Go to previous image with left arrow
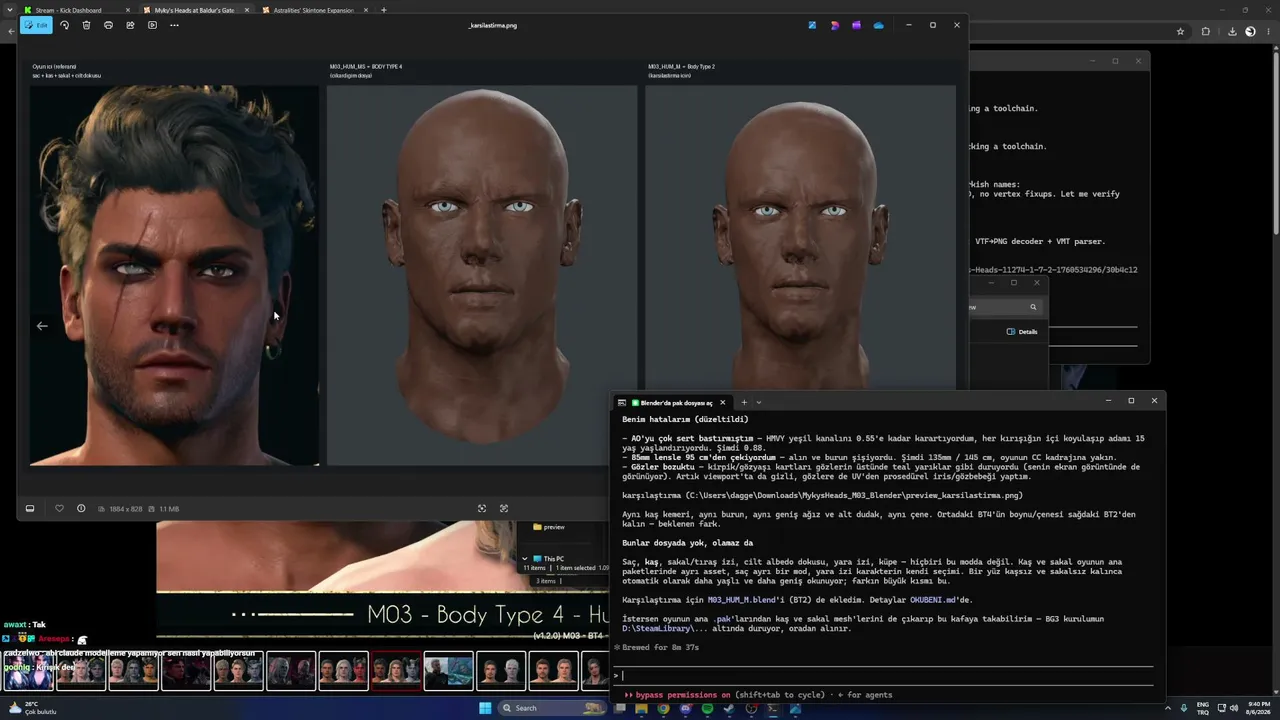Viewport: 1280px width, 720px height. pos(42,326)
